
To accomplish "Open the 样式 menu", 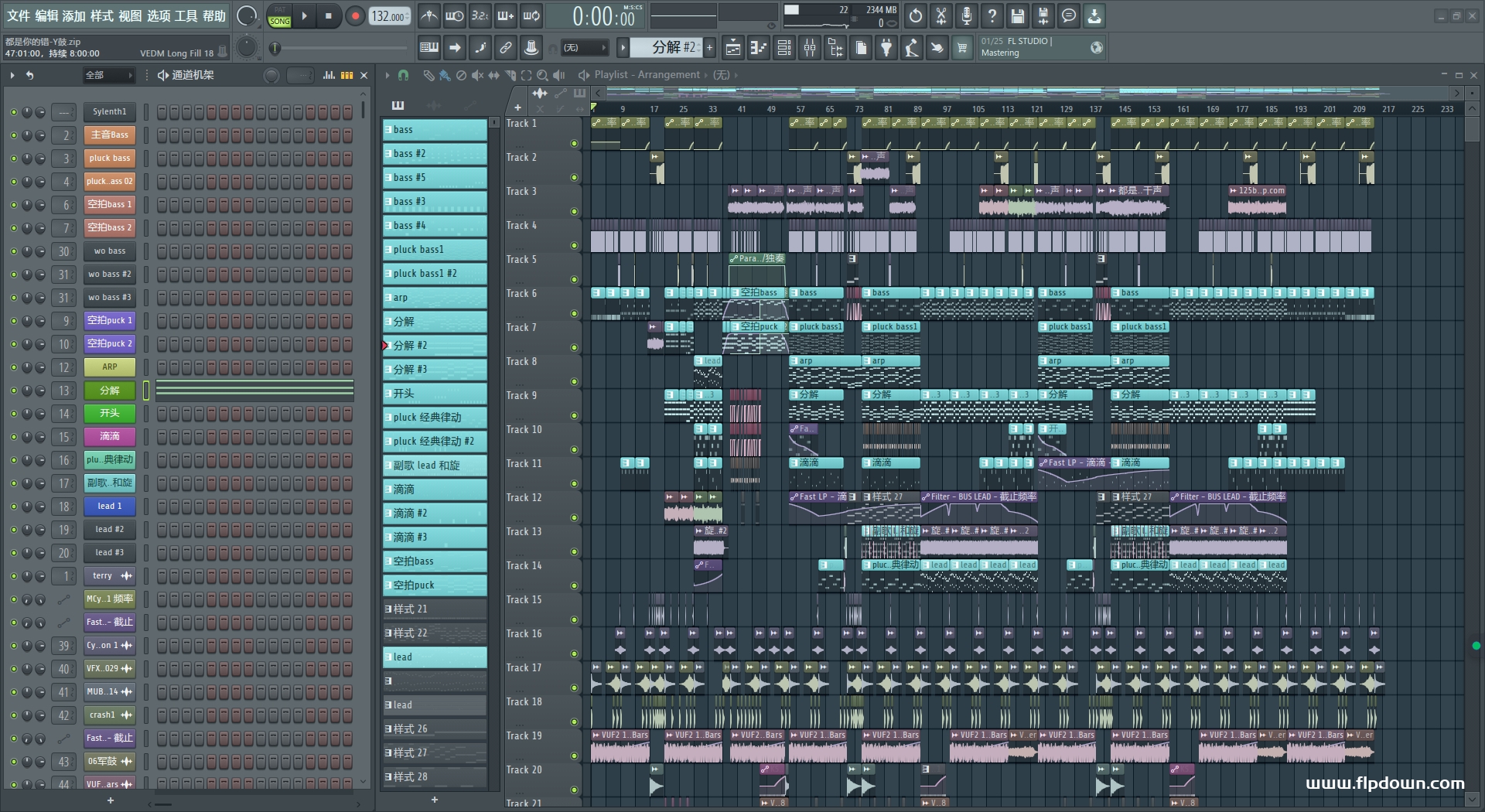I will pos(101,15).
